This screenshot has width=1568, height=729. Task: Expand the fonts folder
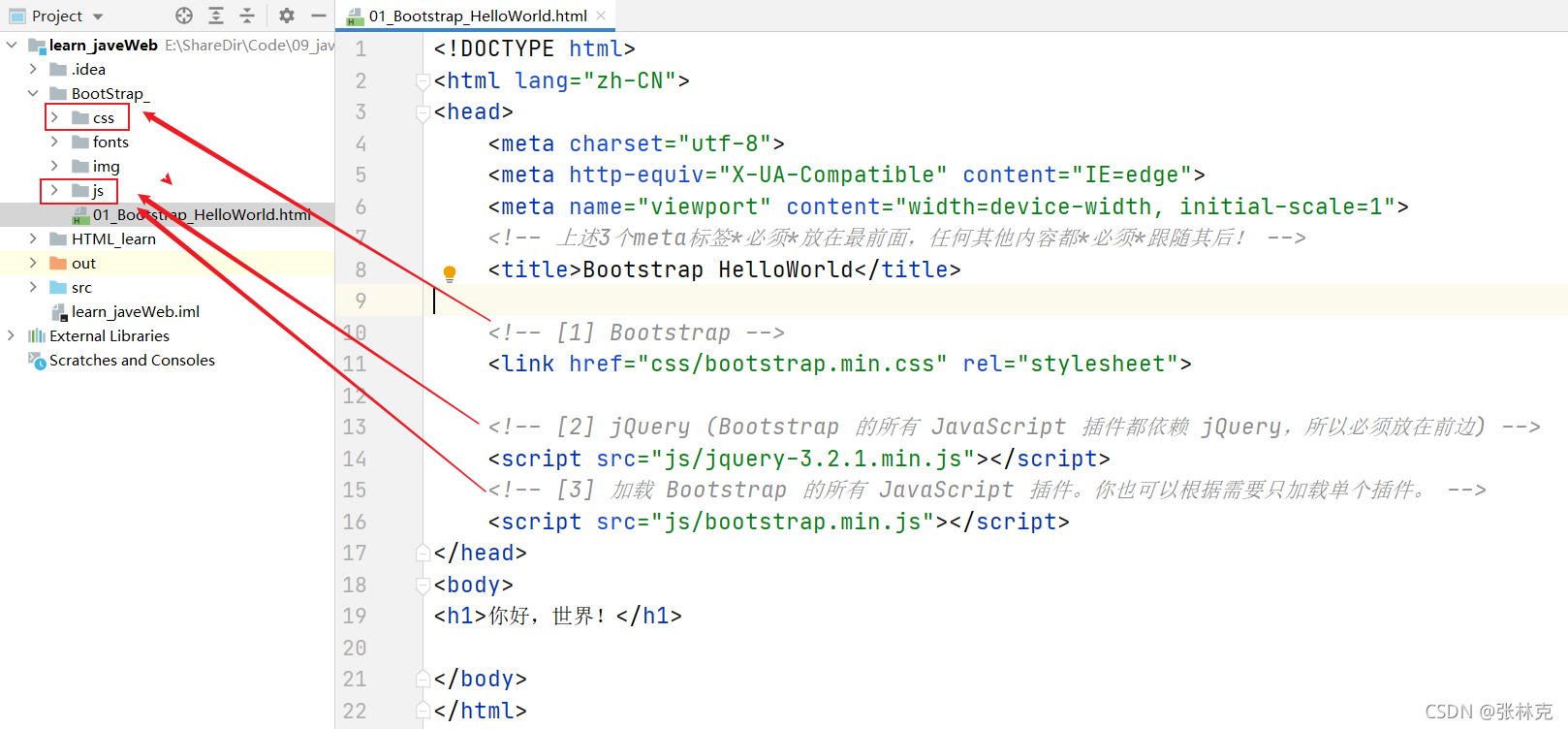point(54,142)
